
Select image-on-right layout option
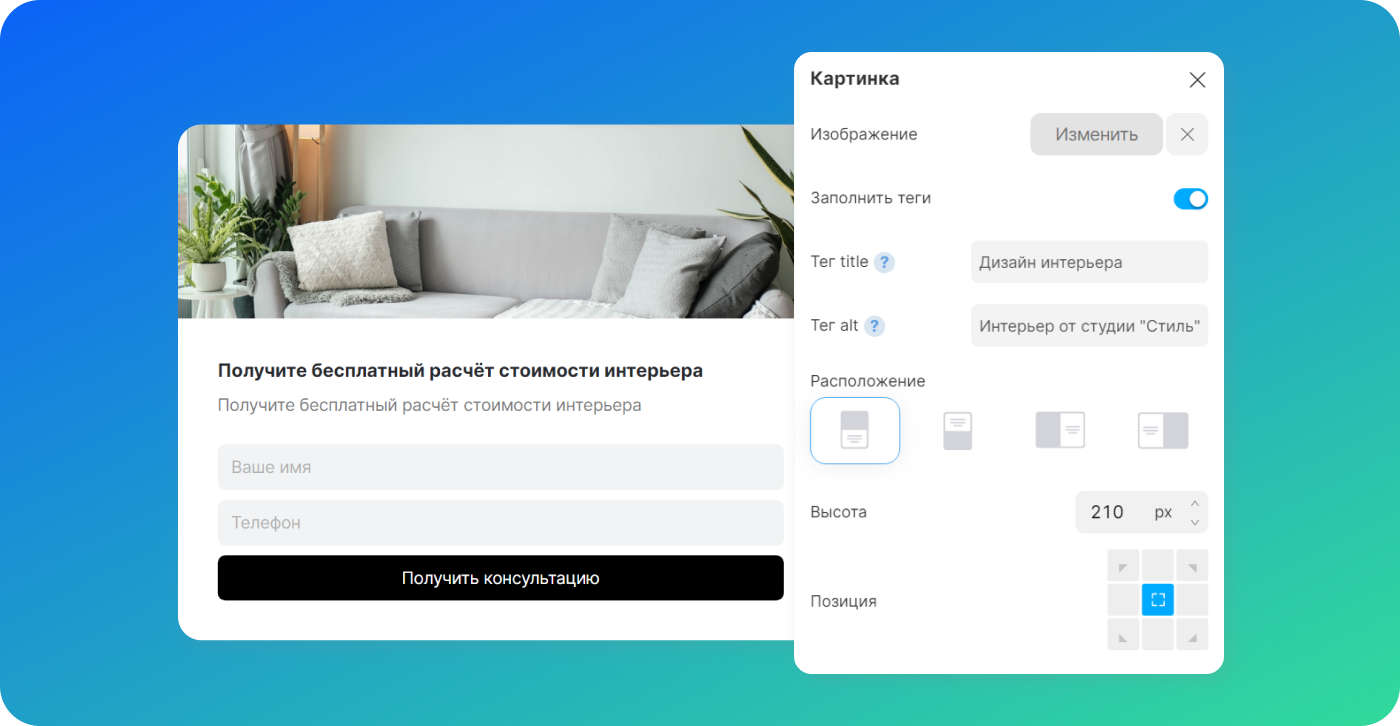(1163, 431)
